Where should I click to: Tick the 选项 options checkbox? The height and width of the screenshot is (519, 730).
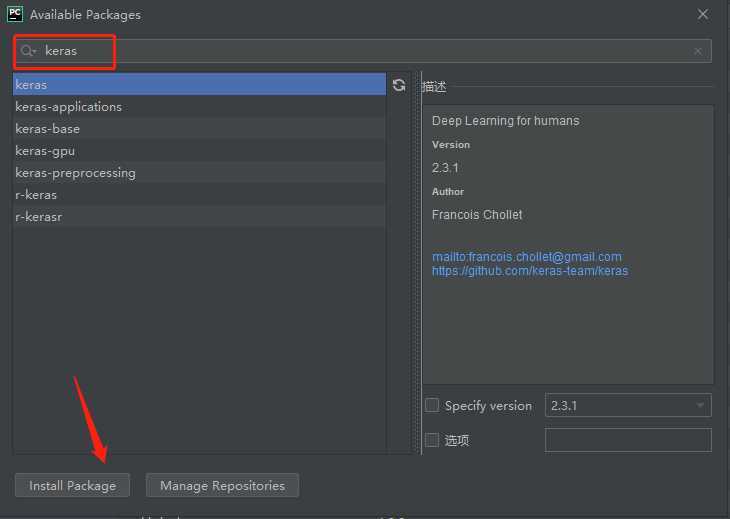tap(432, 439)
